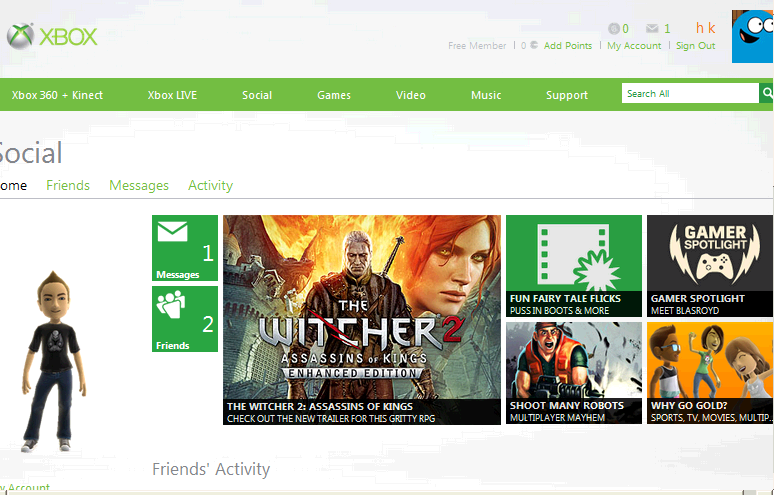774x495 pixels.
Task: Click the search magnifier button
Action: click(767, 93)
